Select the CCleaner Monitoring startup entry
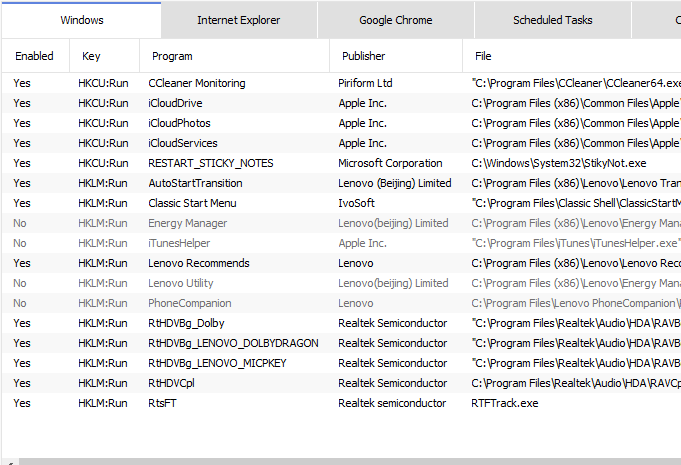 (x=196, y=83)
